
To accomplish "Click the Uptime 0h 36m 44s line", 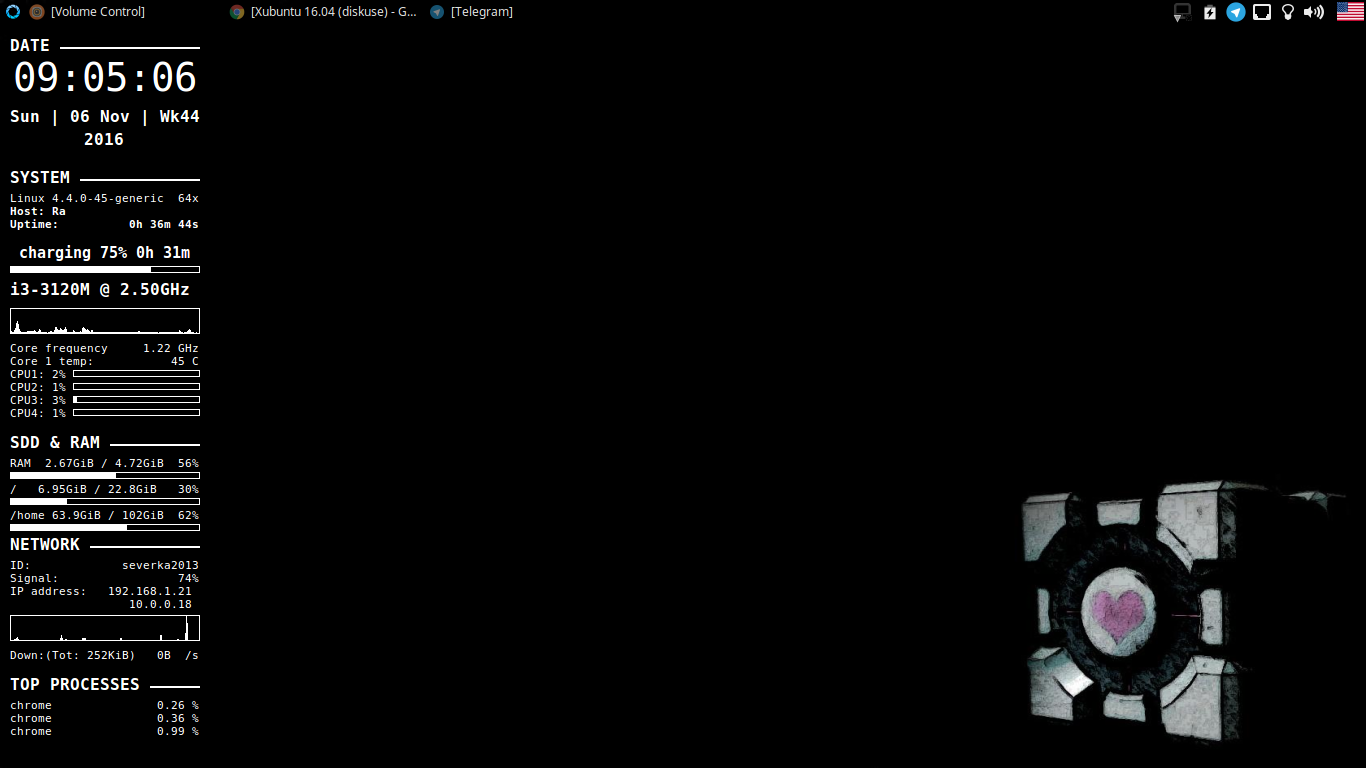I will 105,225.
